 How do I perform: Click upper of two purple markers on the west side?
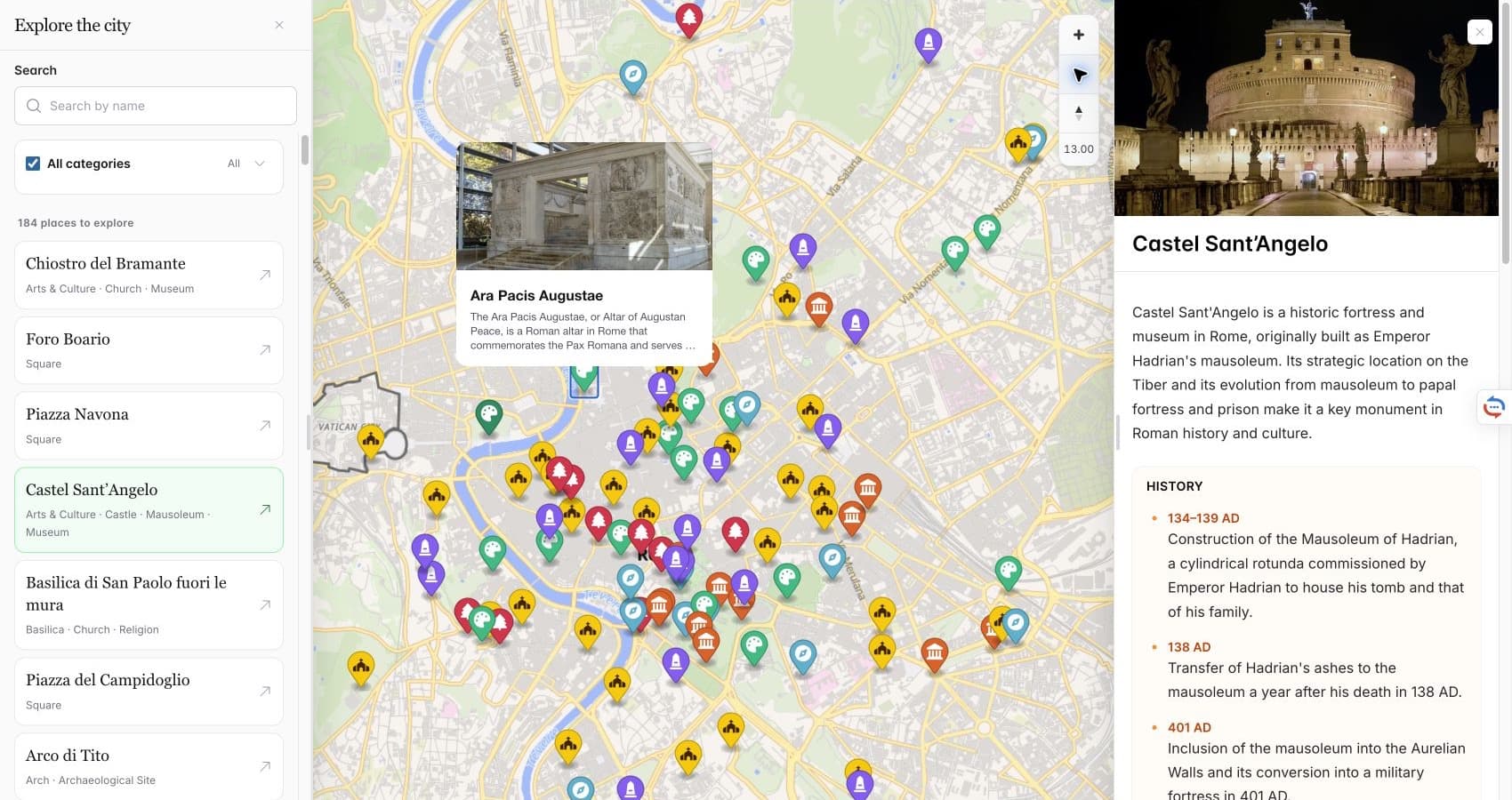click(425, 549)
